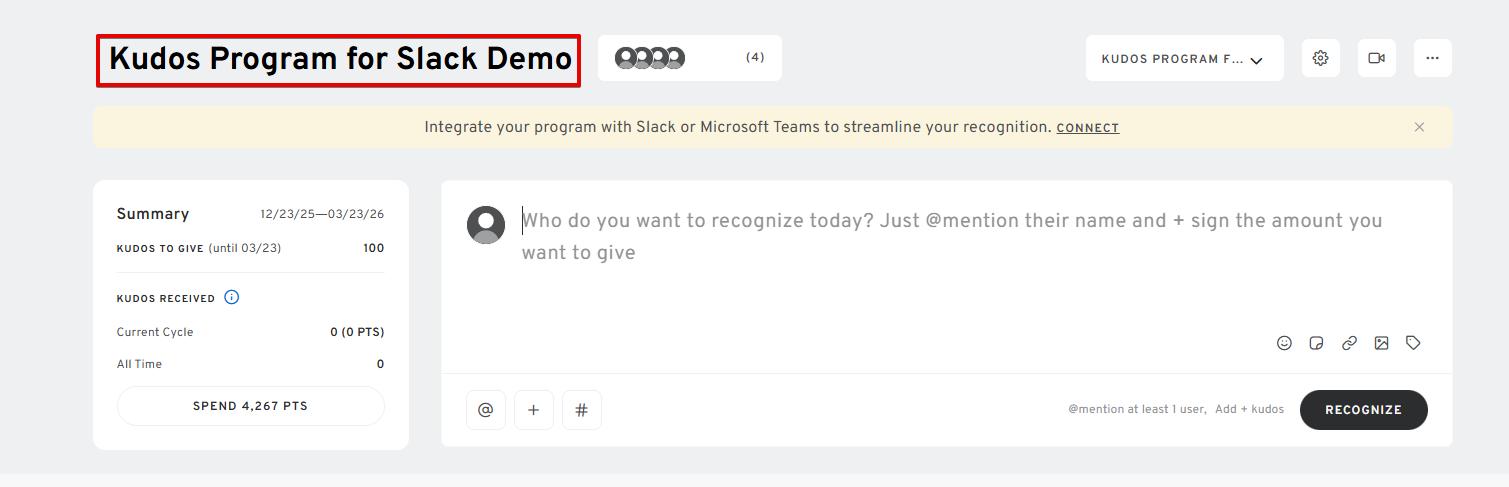Open program settings gear
The image size is (1509, 487).
tap(1320, 58)
